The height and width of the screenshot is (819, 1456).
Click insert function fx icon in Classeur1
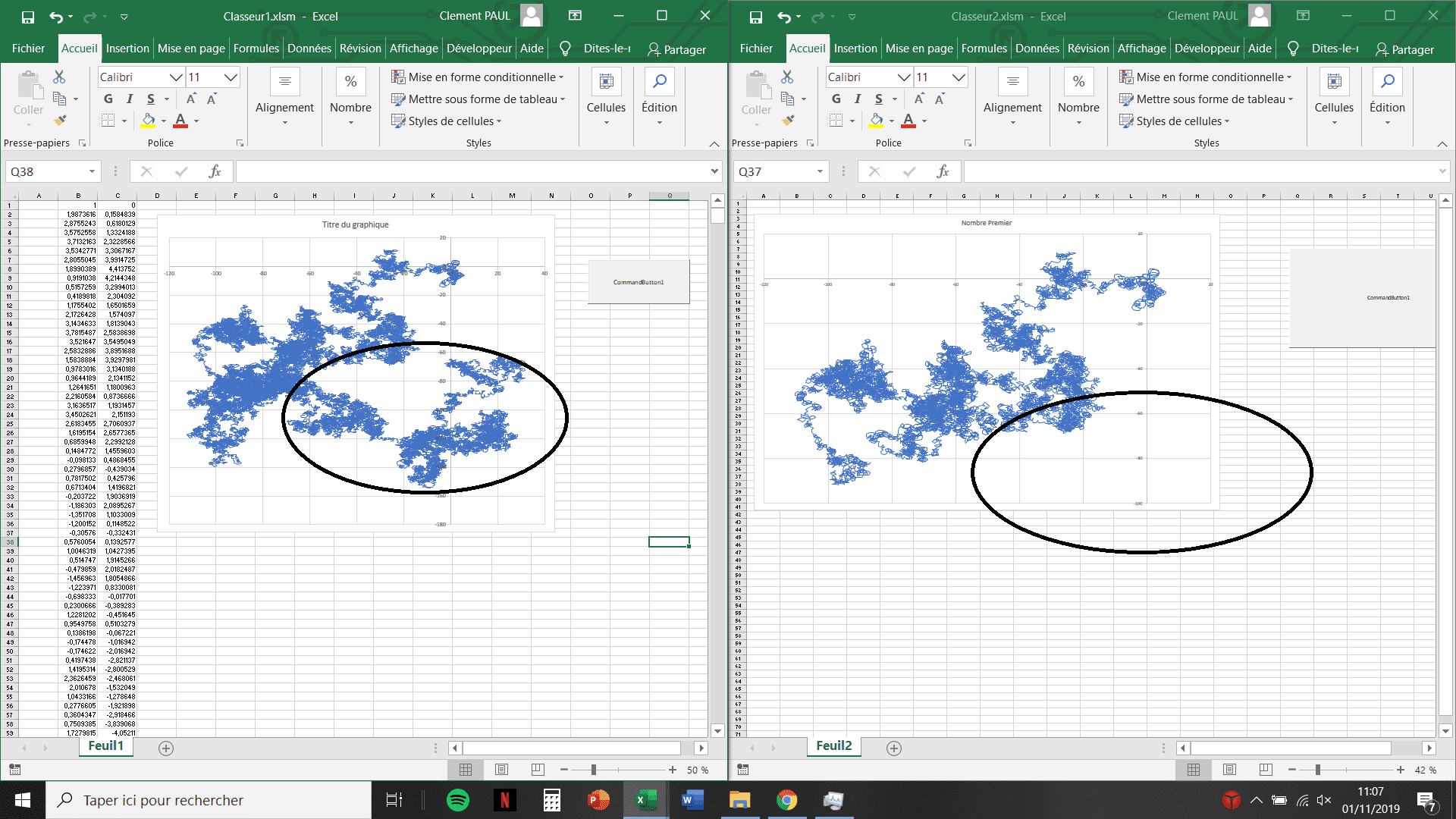pos(215,171)
